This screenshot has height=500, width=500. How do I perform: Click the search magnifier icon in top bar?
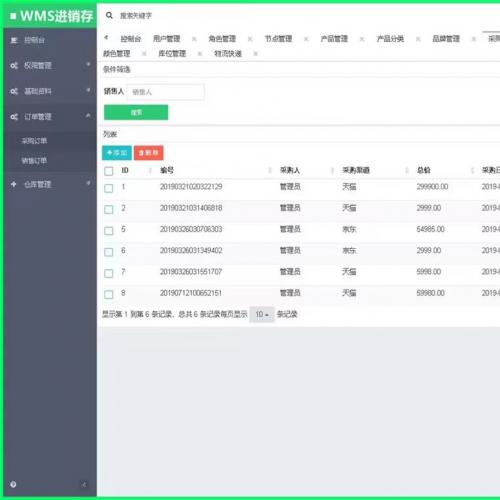[109, 15]
